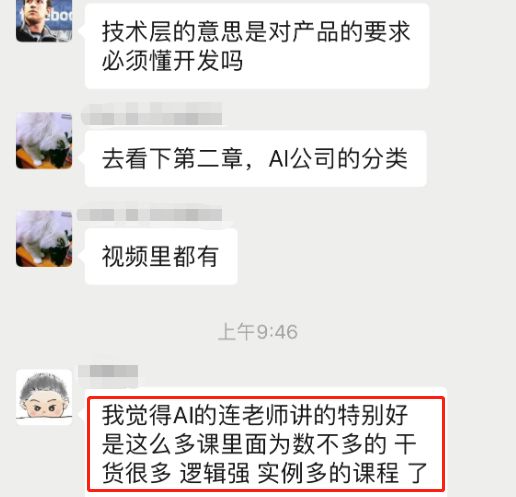Tap the blurred sender name above '视频里都有'
The width and height of the screenshot is (516, 497).
[150, 215]
